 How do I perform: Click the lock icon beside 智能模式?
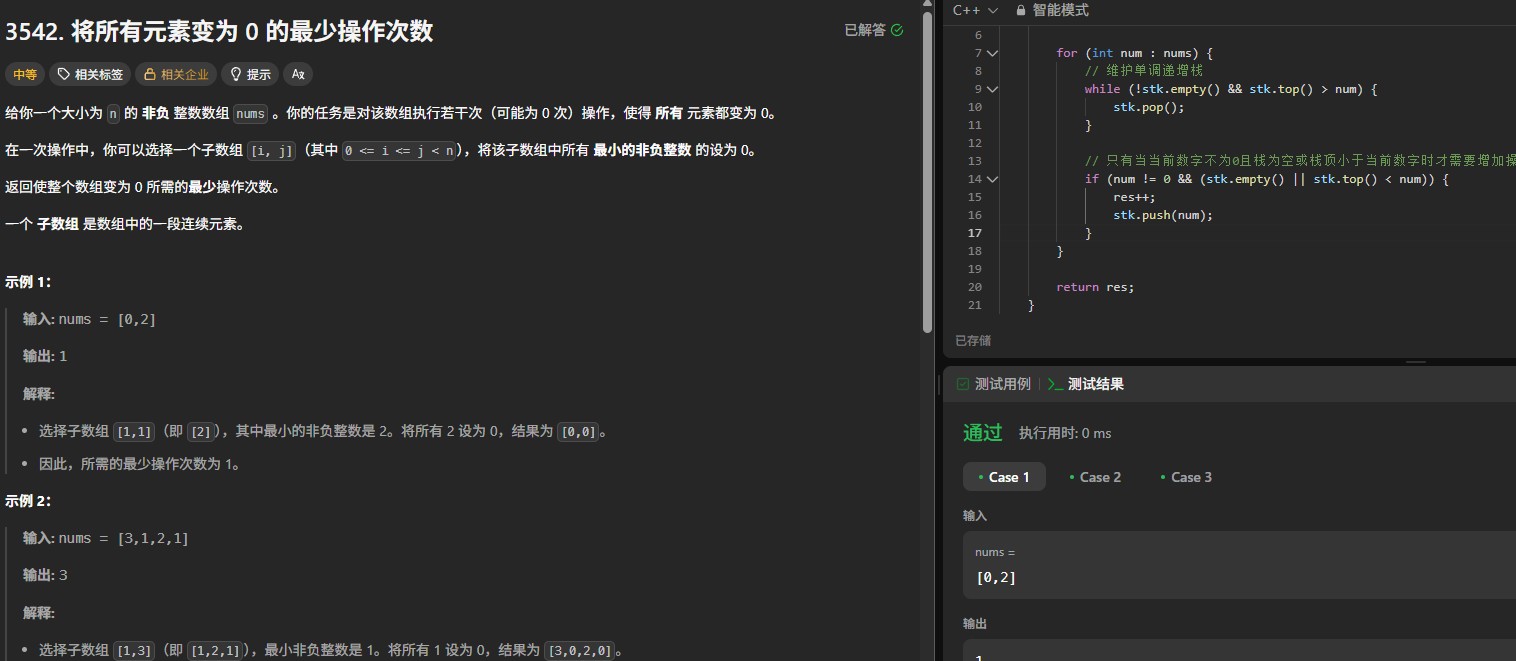[x=1020, y=10]
